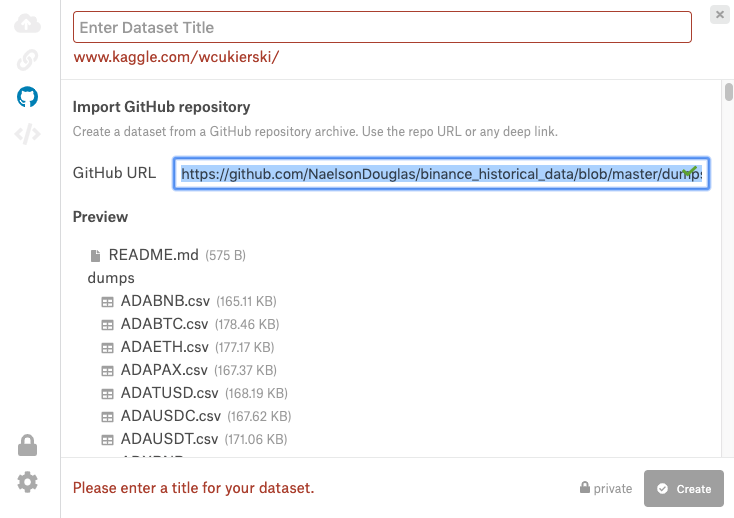
Task: Click the table icon beside ADAUSDC.csv
Action: (107, 416)
